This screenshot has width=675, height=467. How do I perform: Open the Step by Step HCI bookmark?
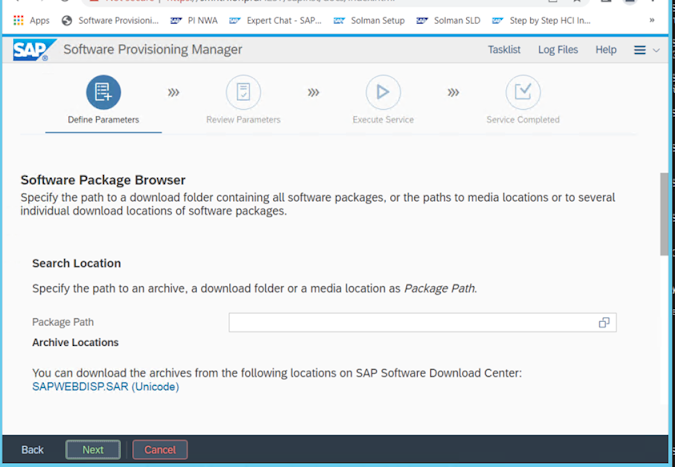(x=542, y=20)
